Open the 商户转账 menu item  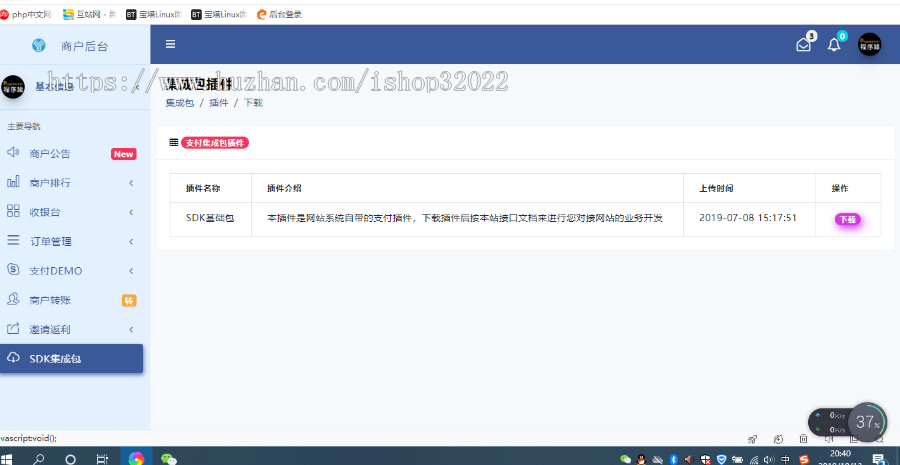coord(72,300)
